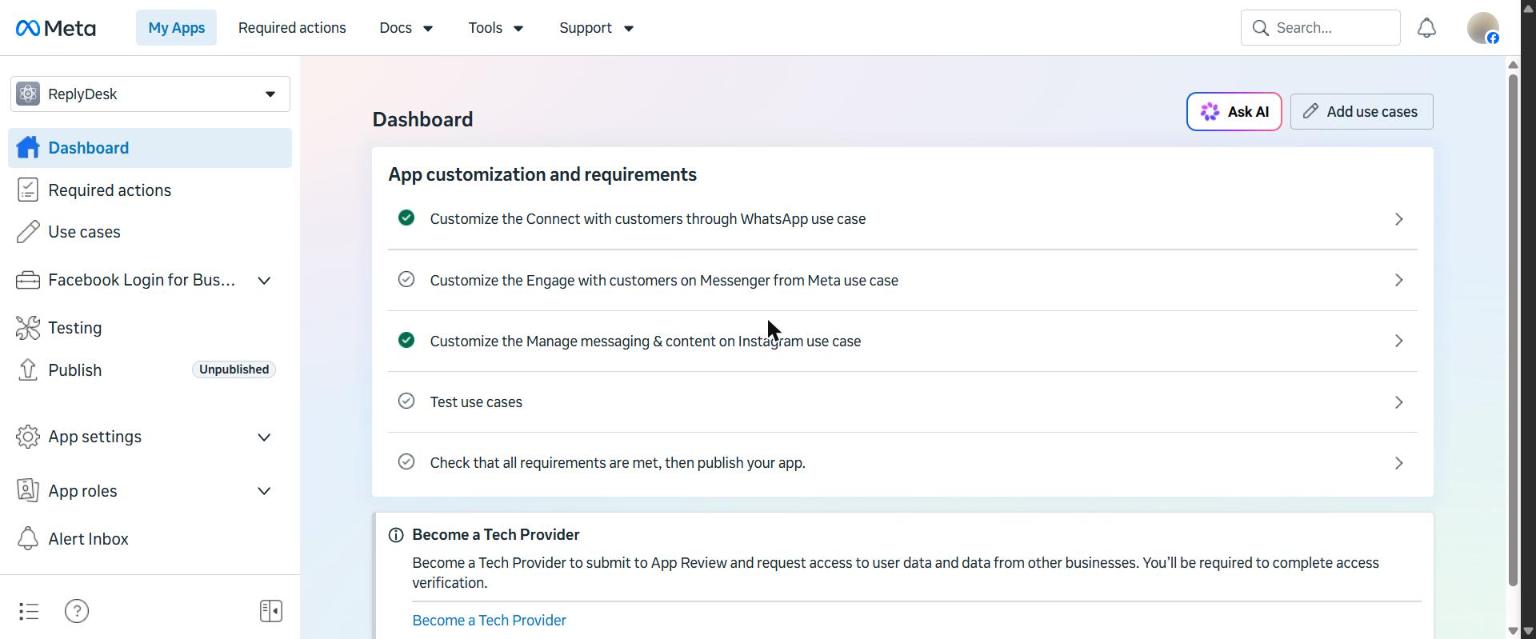This screenshot has height=639, width=1536.
Task: Click the pencil icon in Add use cases
Action: pyautogui.click(x=1310, y=112)
